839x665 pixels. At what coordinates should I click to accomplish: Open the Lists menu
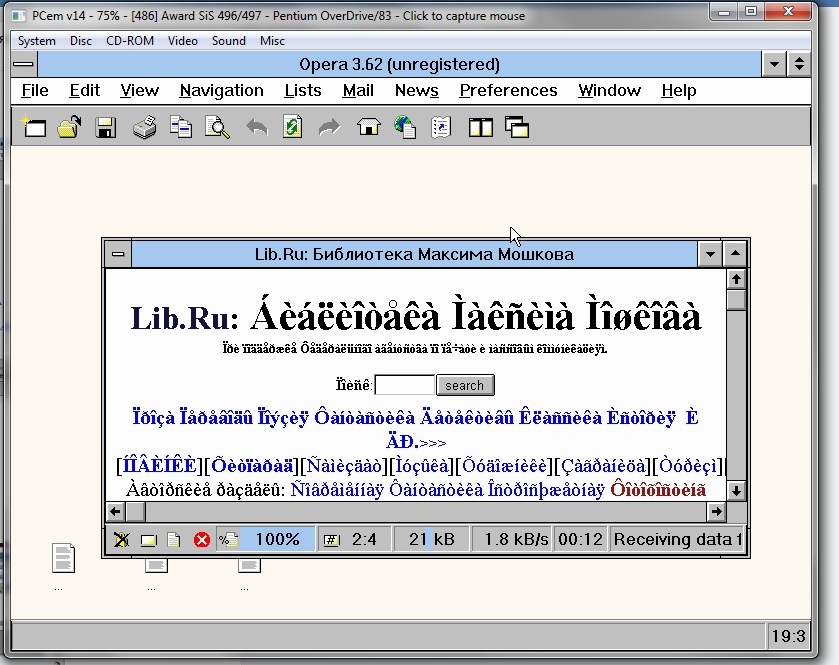303,90
